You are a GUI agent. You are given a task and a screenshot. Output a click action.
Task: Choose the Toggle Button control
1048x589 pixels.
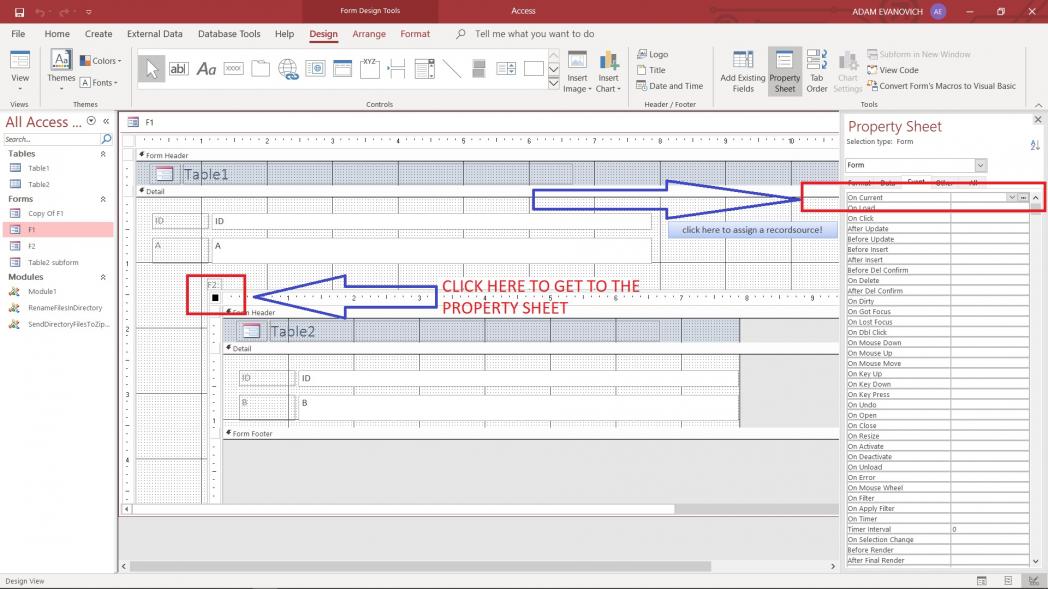click(x=479, y=69)
